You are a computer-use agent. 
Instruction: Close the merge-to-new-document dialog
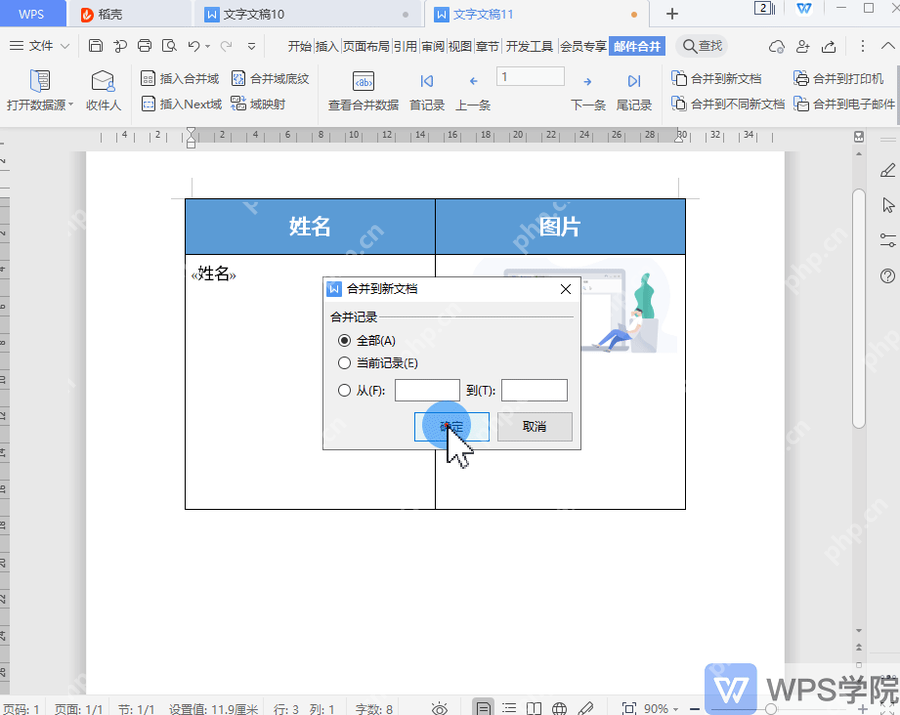(x=565, y=289)
